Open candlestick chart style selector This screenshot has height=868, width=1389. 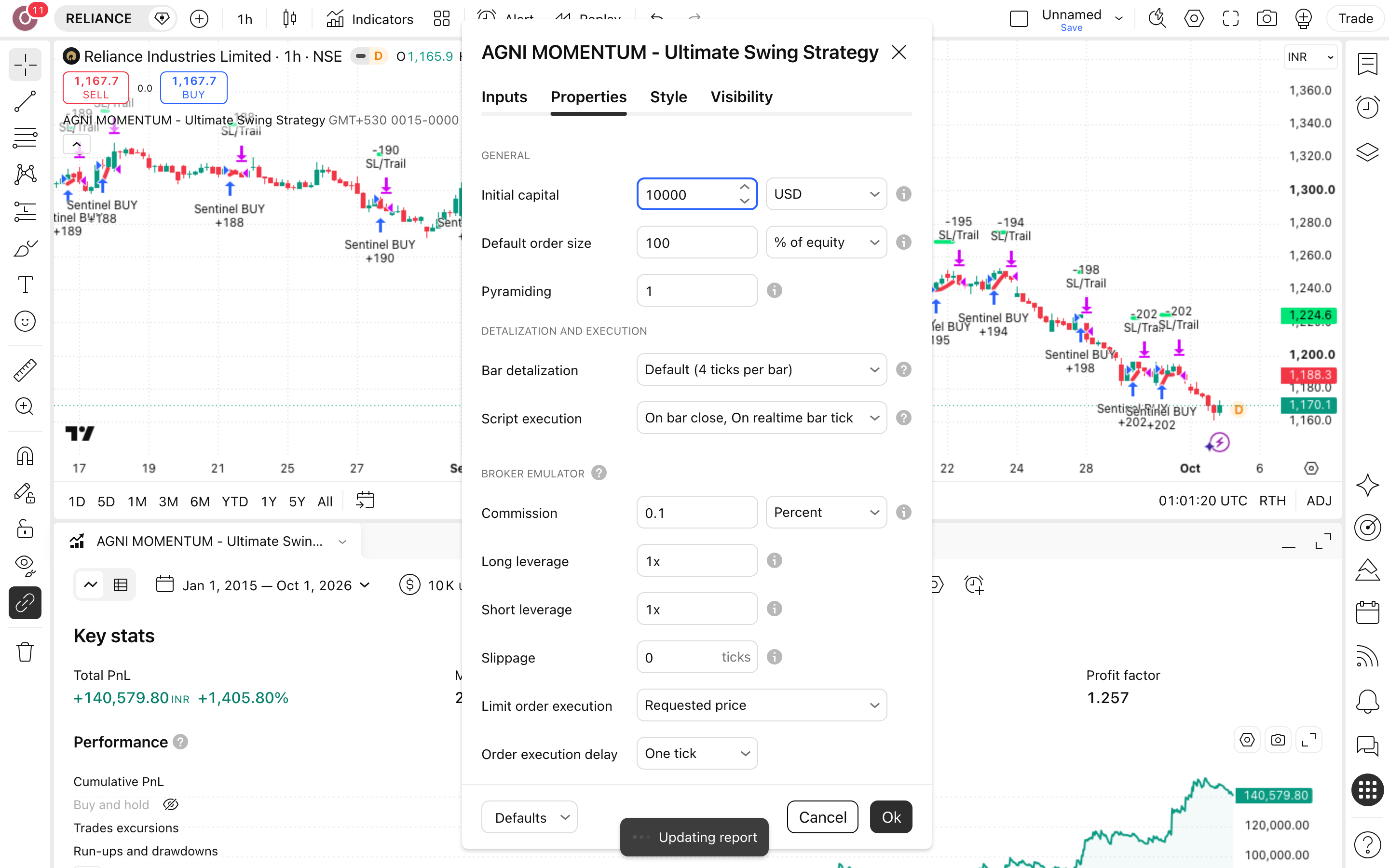[x=290, y=19]
